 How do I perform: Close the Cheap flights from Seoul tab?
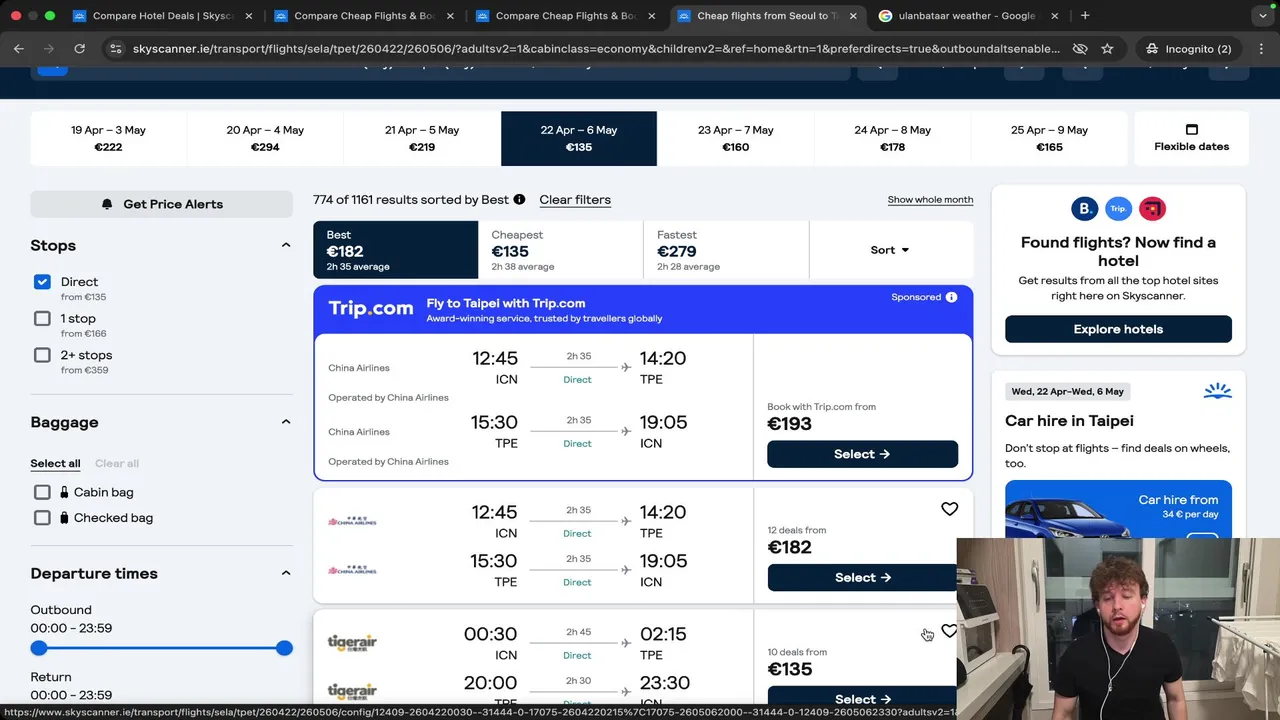852,16
